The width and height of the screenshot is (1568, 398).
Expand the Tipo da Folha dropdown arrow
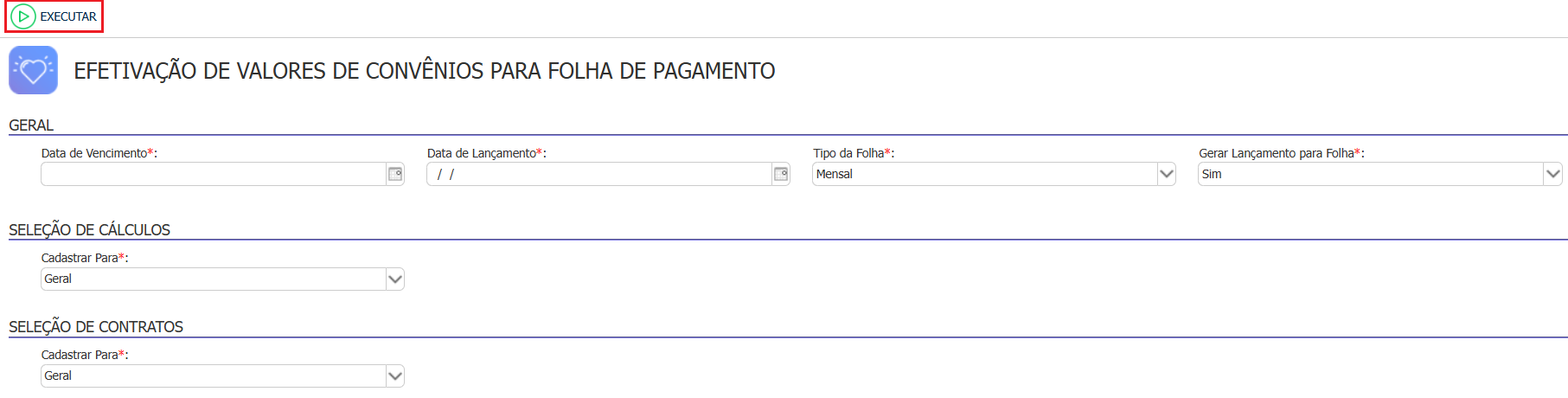pos(1167,174)
